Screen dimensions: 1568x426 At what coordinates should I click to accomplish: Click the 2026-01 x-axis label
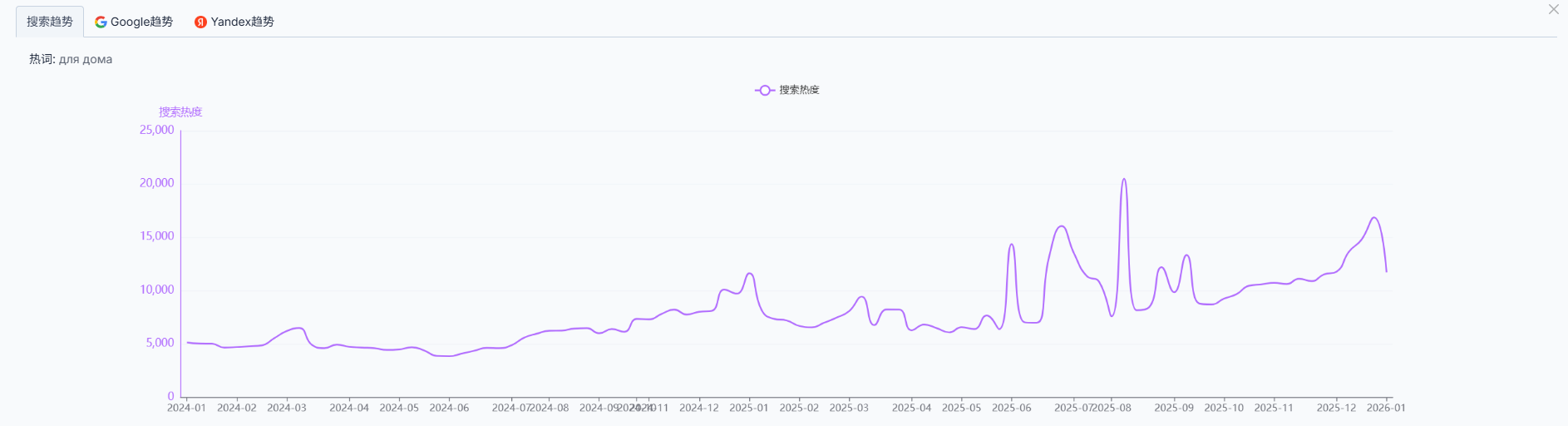click(x=1386, y=408)
